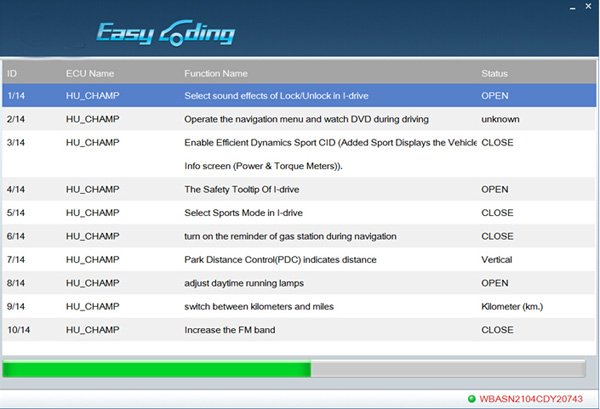Screen dimensions: 600x409
Task: Sort by ECU Name column header
Action: click(90, 73)
